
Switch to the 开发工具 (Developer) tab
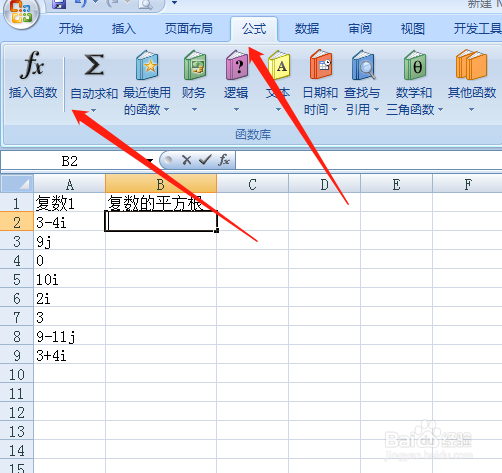[477, 29]
